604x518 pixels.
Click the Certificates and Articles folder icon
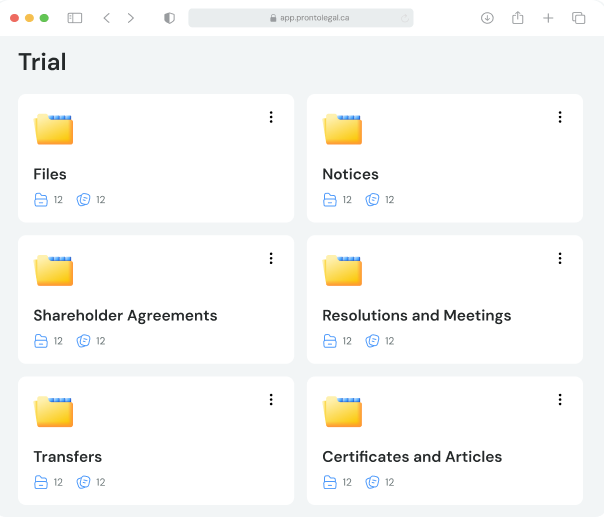(342, 412)
